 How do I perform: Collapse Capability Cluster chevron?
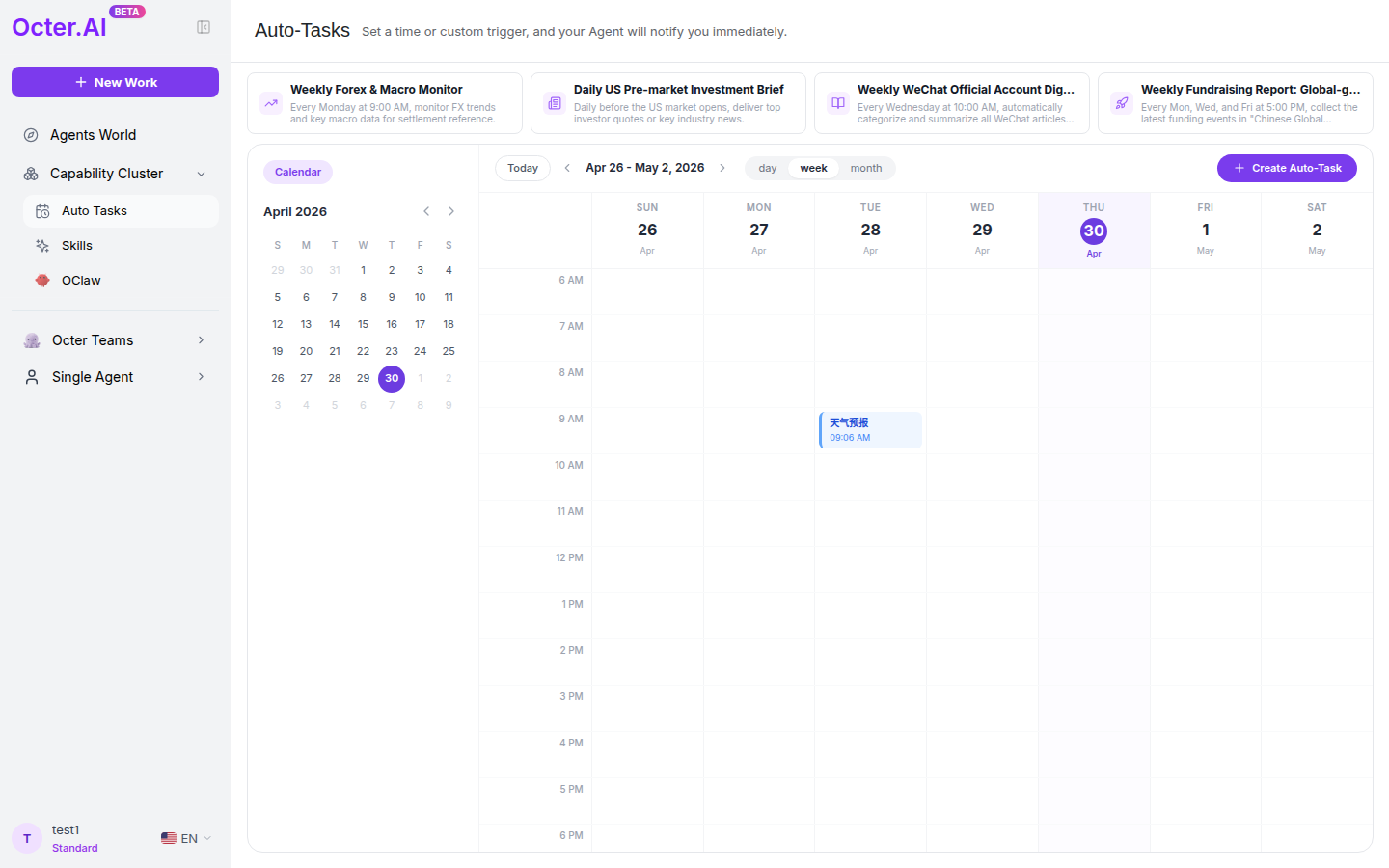tap(202, 174)
